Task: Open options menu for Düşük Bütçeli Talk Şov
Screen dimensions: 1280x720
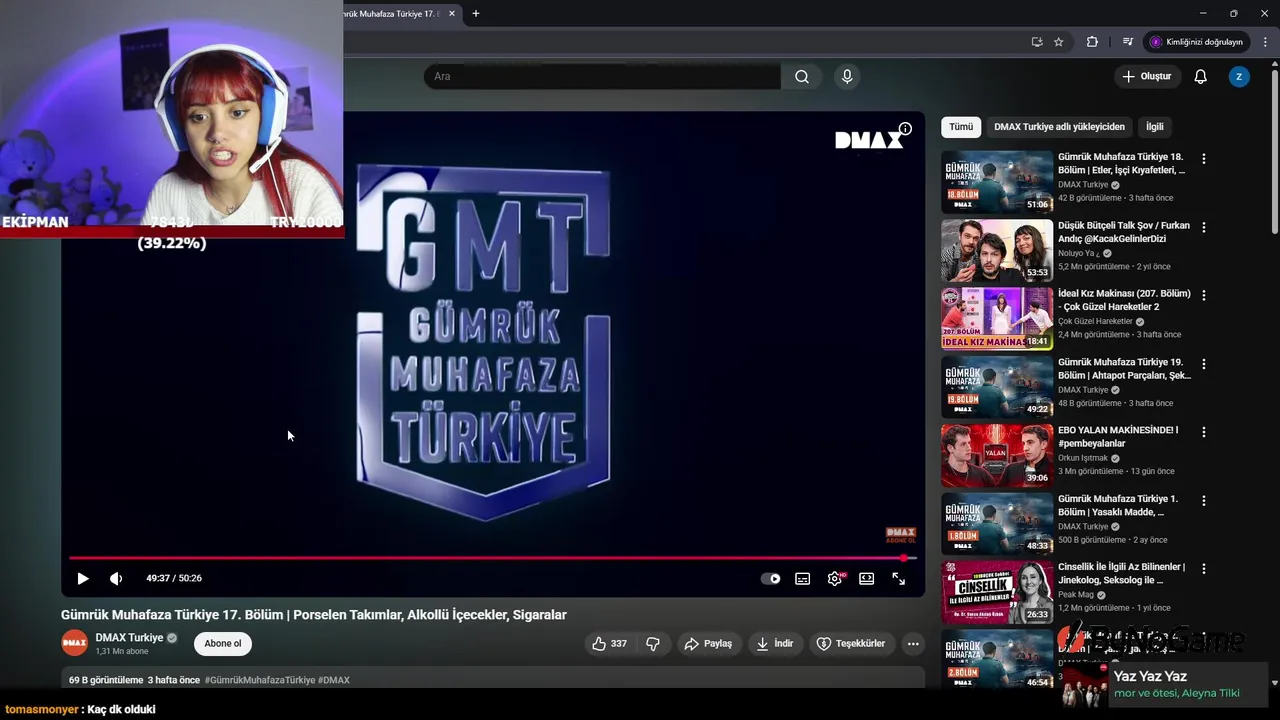Action: (x=1204, y=227)
